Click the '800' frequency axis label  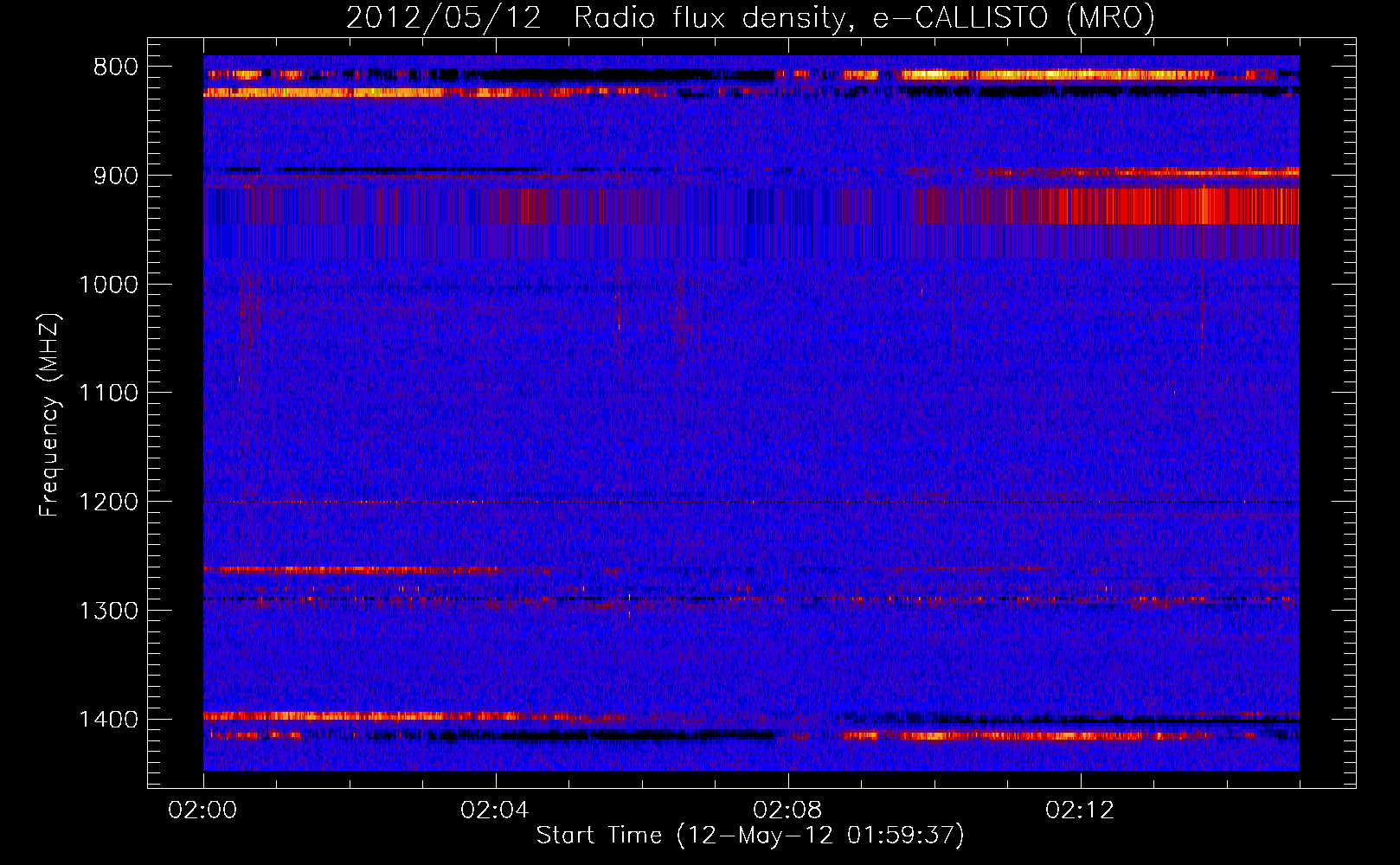[116, 67]
